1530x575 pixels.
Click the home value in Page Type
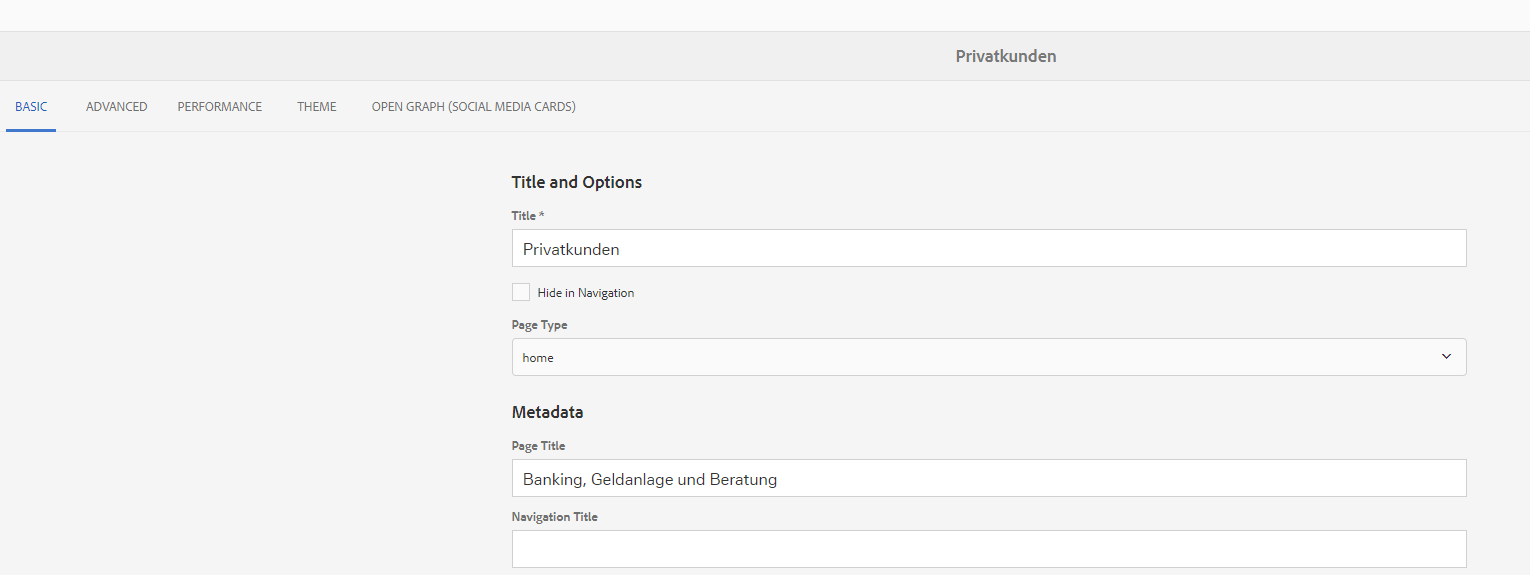point(538,358)
